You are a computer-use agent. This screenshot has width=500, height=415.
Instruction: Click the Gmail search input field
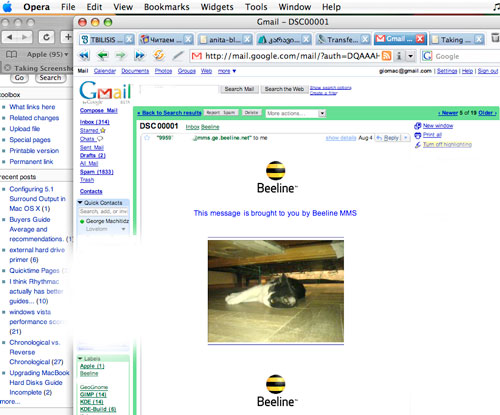(x=179, y=89)
